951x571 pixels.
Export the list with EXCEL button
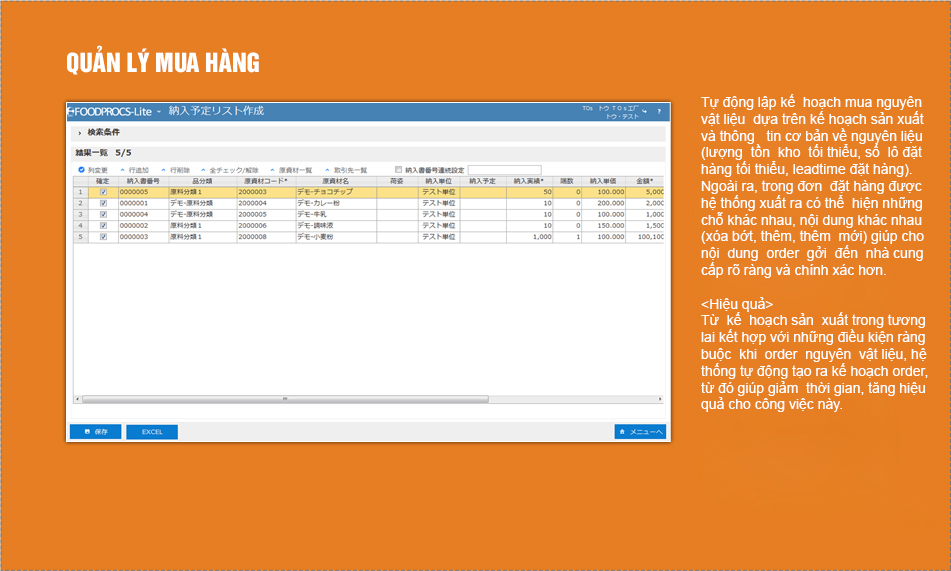[152, 432]
